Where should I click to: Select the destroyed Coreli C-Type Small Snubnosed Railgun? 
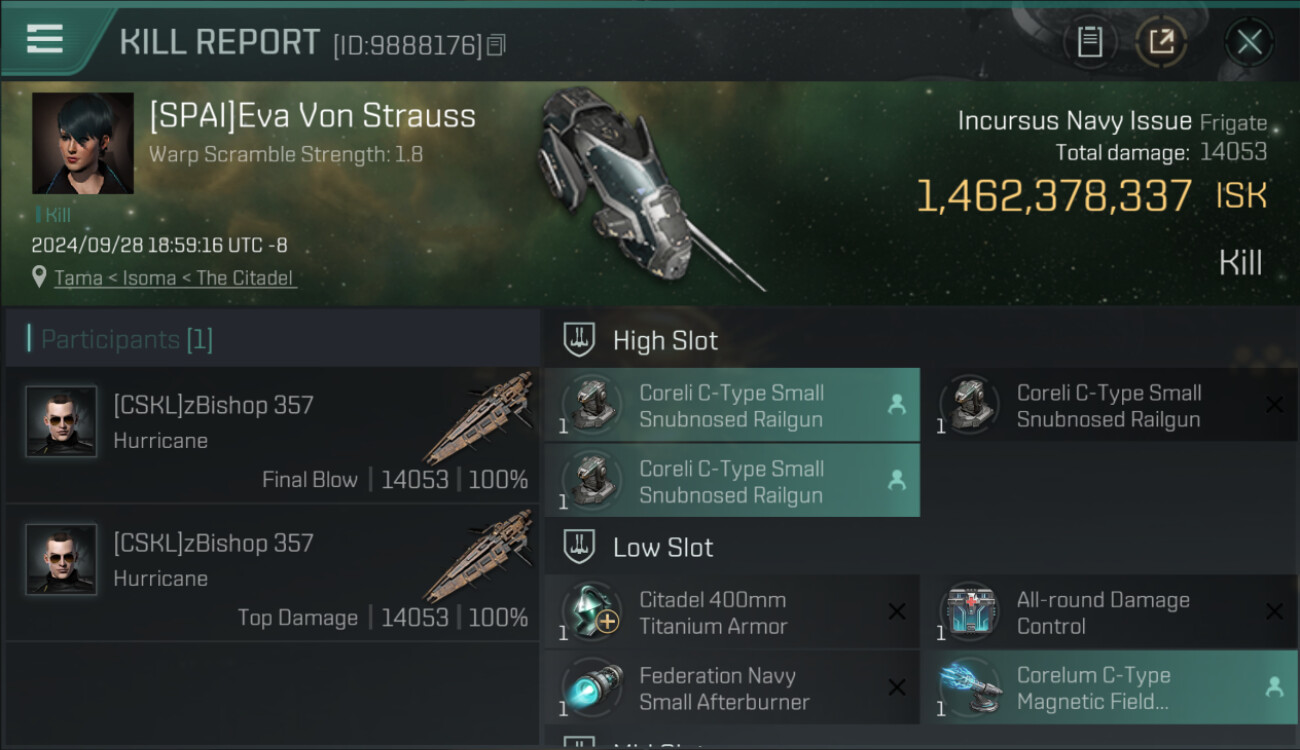pos(1108,406)
